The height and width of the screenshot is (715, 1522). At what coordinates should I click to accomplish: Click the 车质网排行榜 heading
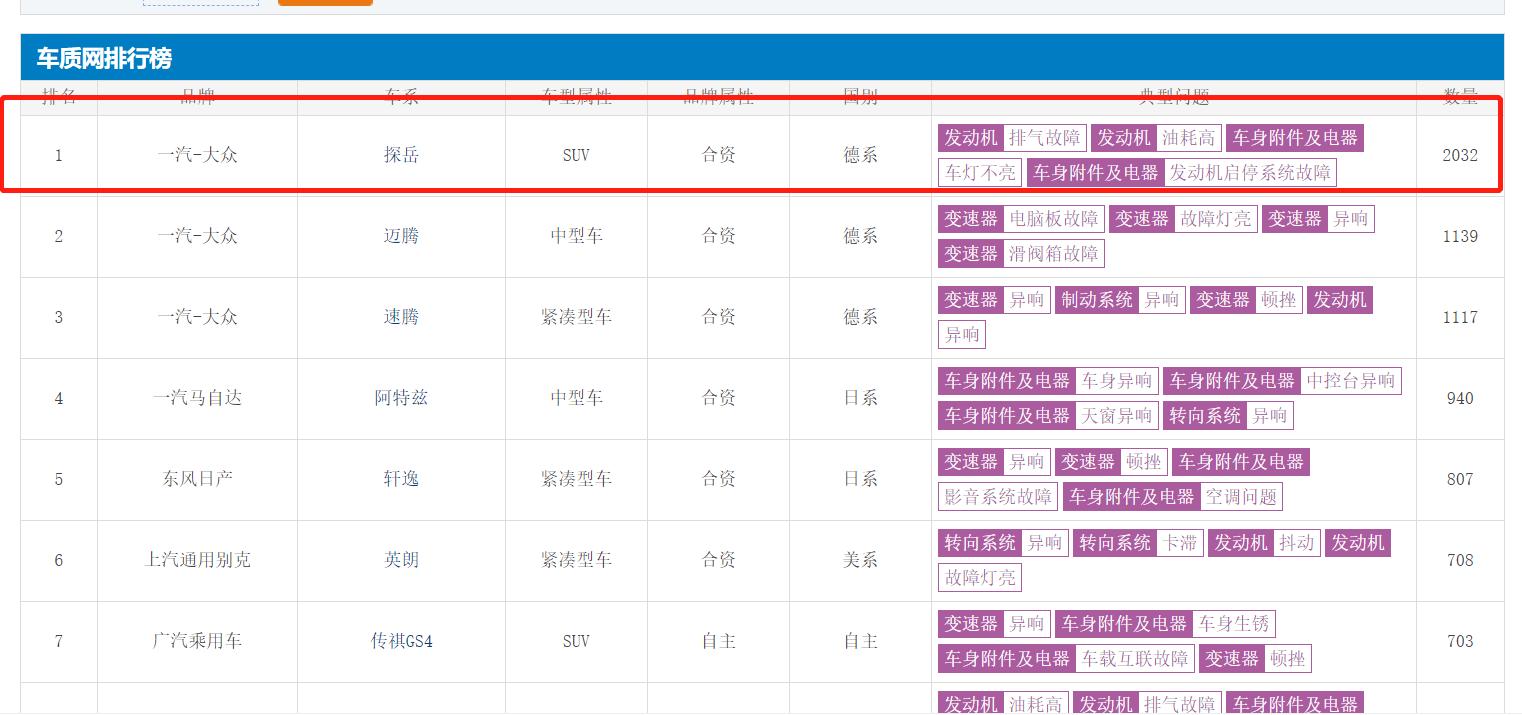104,58
